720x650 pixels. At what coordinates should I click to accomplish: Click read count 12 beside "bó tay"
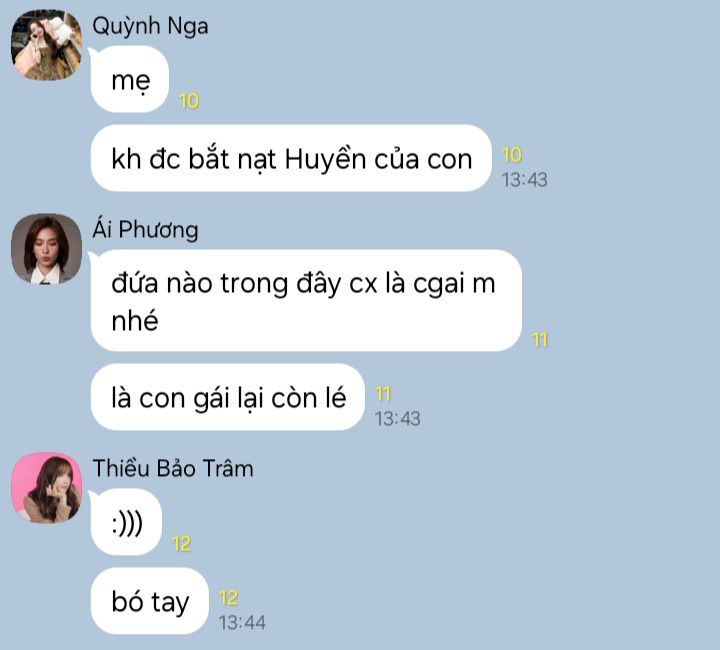pyautogui.click(x=228, y=598)
